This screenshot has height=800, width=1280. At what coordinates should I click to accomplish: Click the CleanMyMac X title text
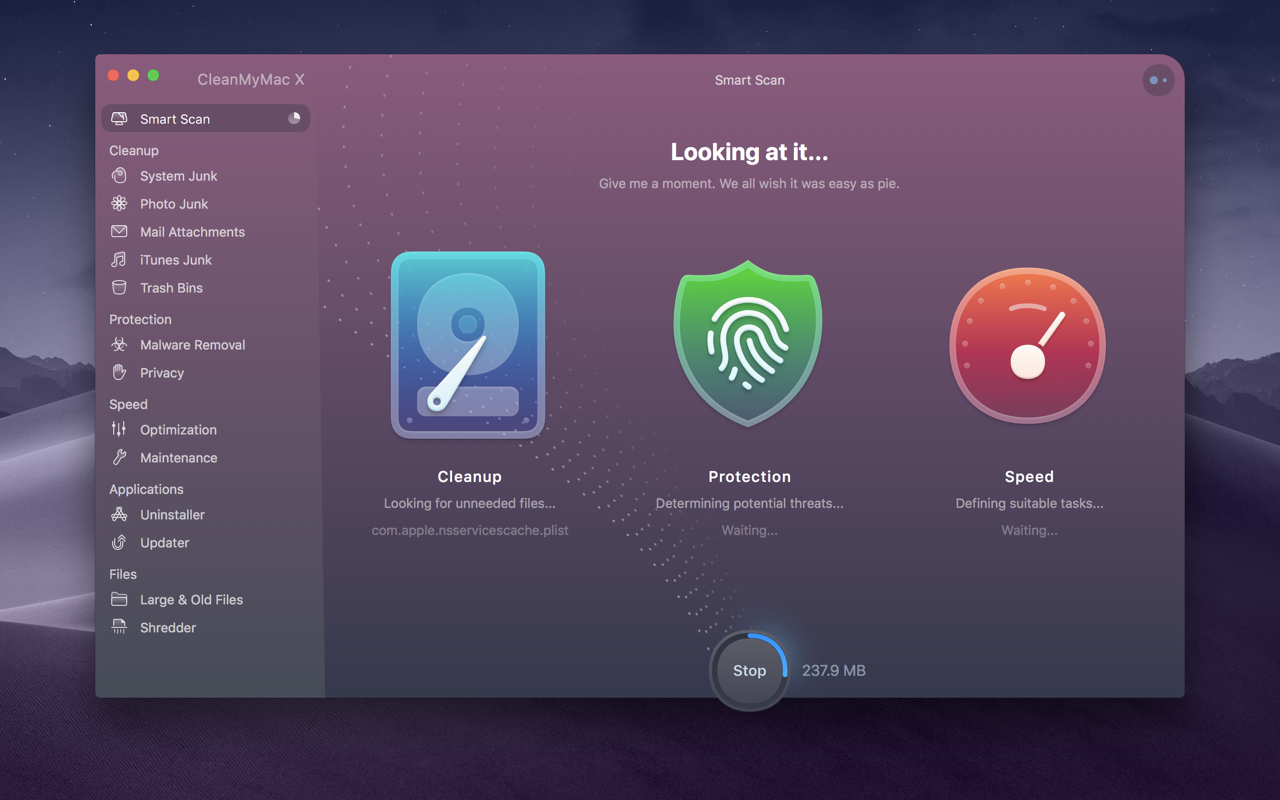[x=251, y=80]
